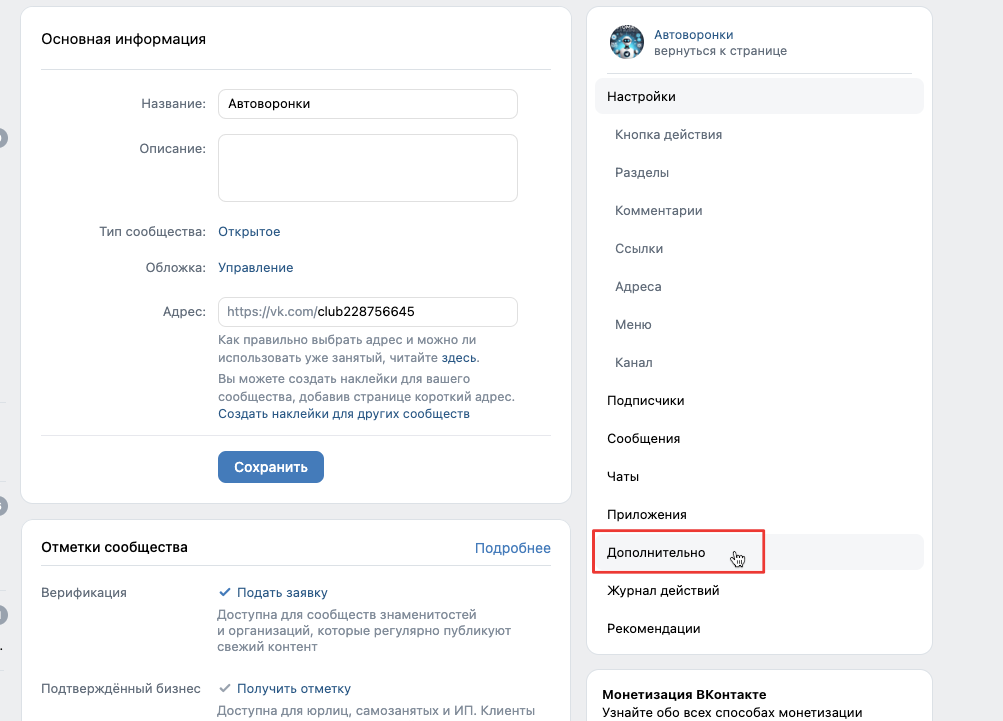Open the Подробнее link in Отметки сообщества

click(512, 547)
